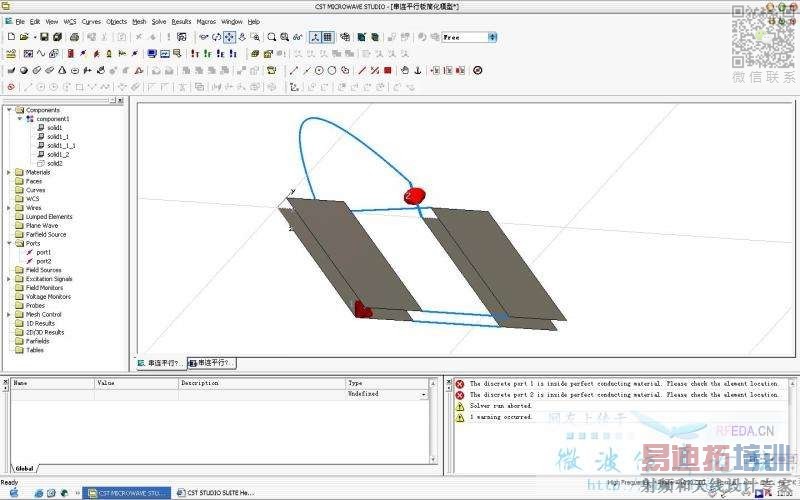
Task: Select solid1_1_1 in the tree
Action: coord(61,145)
